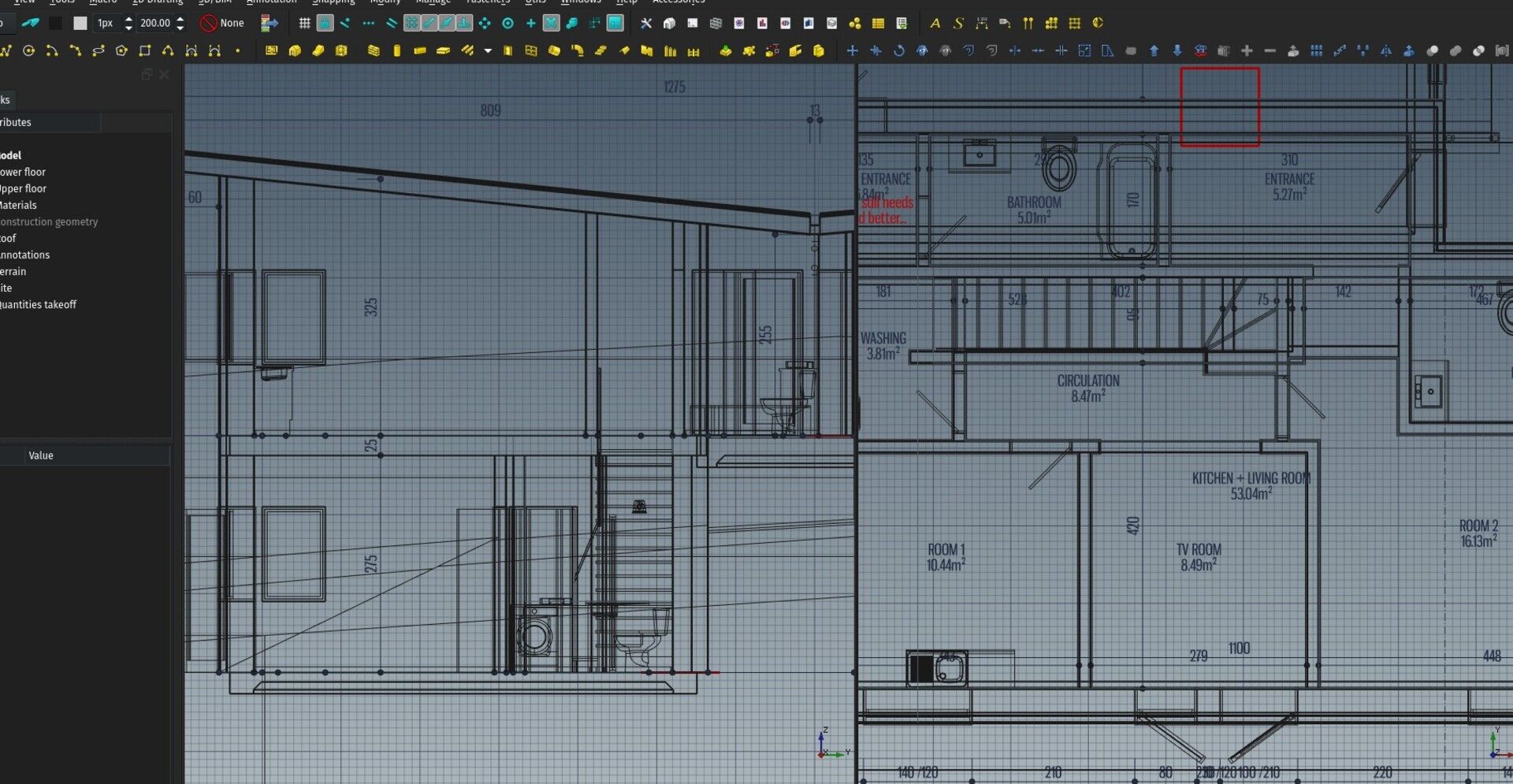Select the gray minus remove-component tool
Viewport: 1513px width, 784px height.
(x=1270, y=50)
